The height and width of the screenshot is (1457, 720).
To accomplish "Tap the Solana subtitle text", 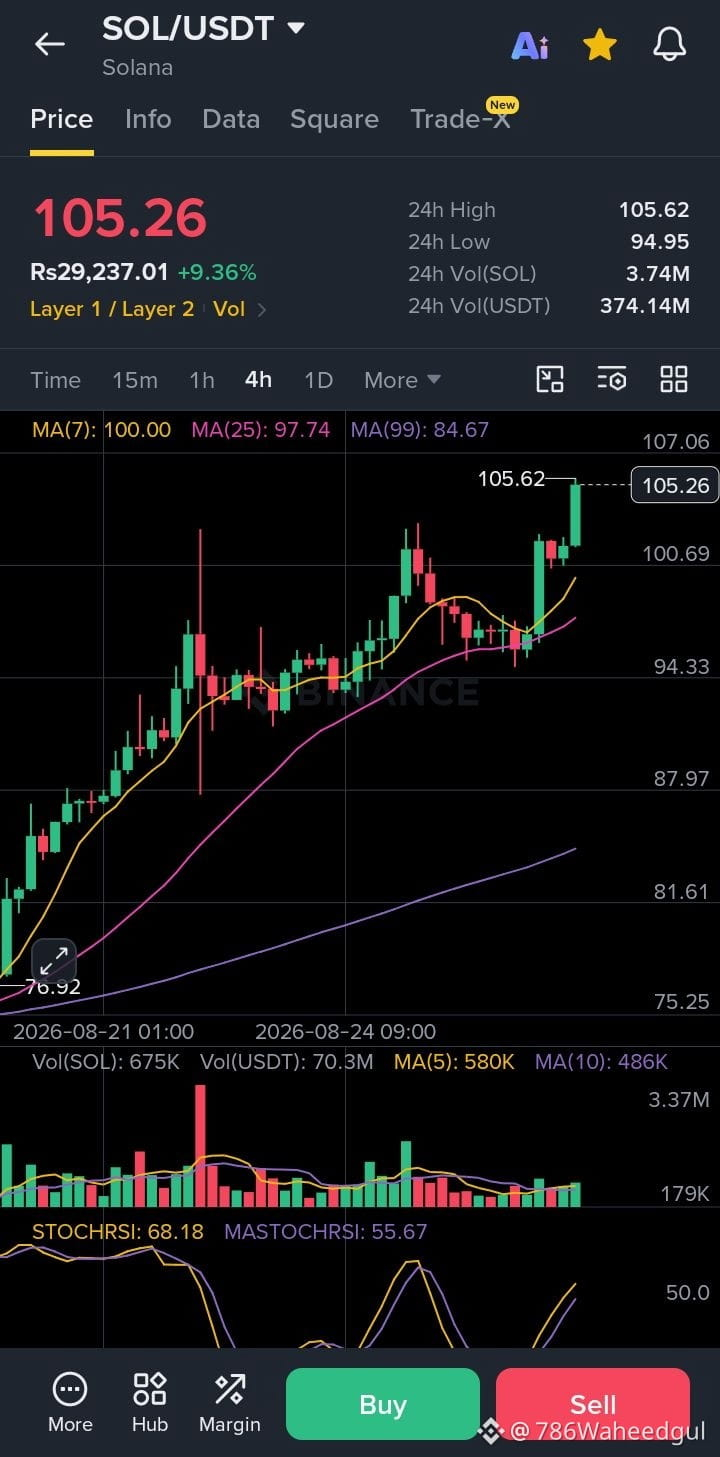I will (x=137, y=67).
